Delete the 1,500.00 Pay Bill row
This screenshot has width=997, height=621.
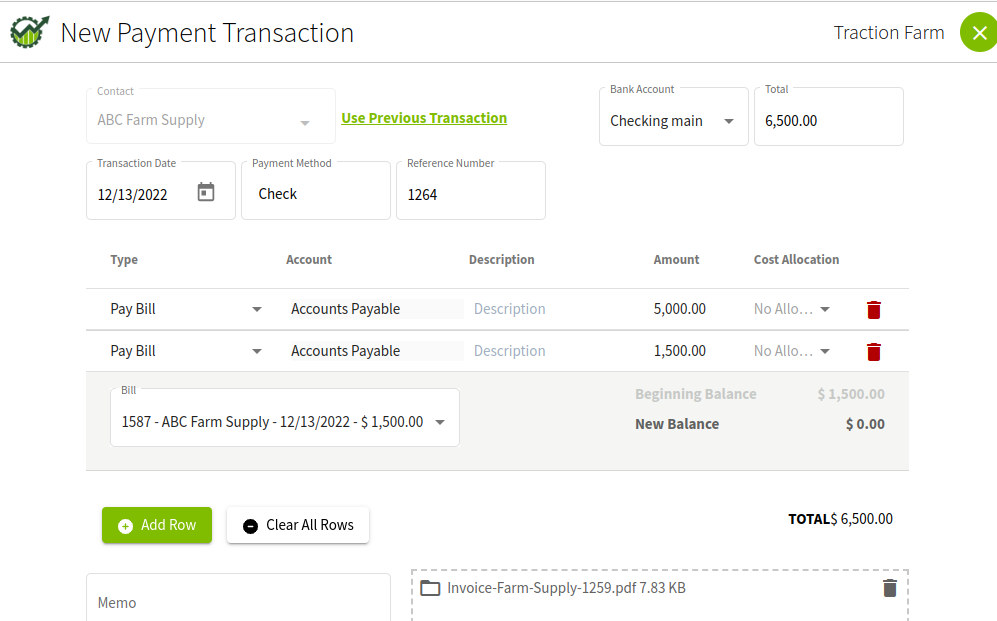coord(874,351)
